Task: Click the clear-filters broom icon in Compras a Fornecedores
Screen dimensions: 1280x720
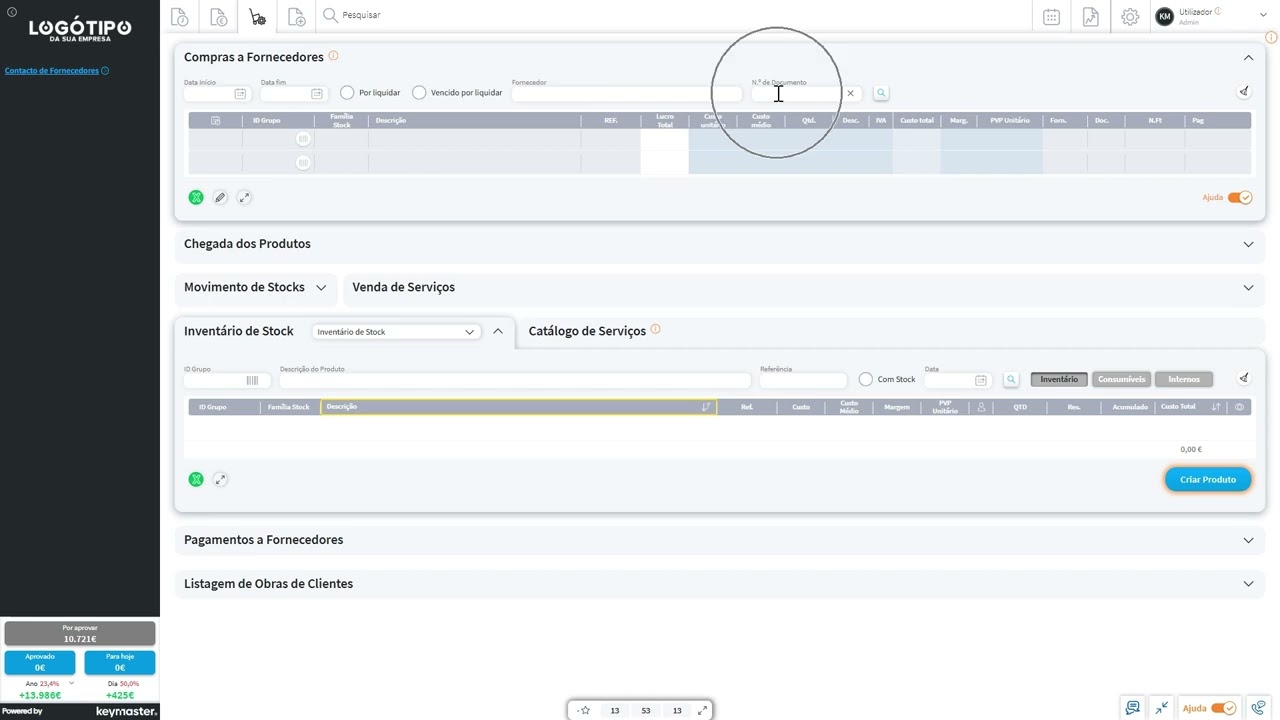Action: [x=1244, y=92]
